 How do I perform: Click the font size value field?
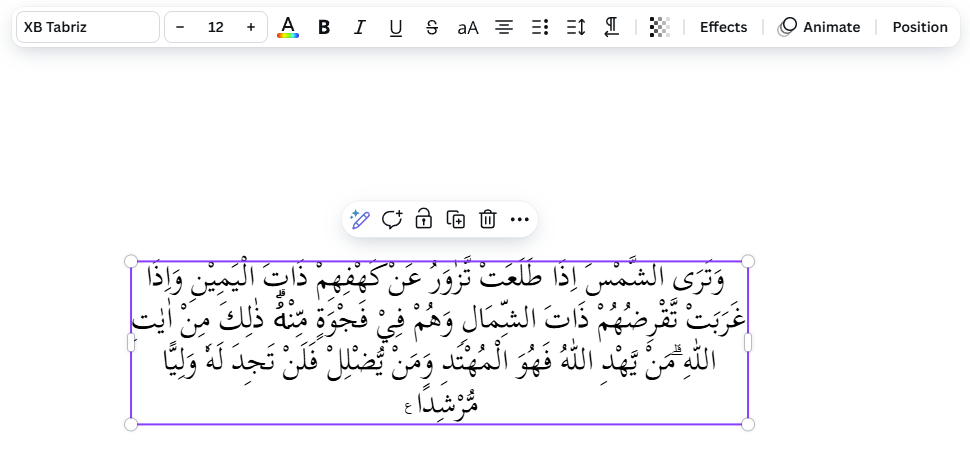click(x=215, y=27)
